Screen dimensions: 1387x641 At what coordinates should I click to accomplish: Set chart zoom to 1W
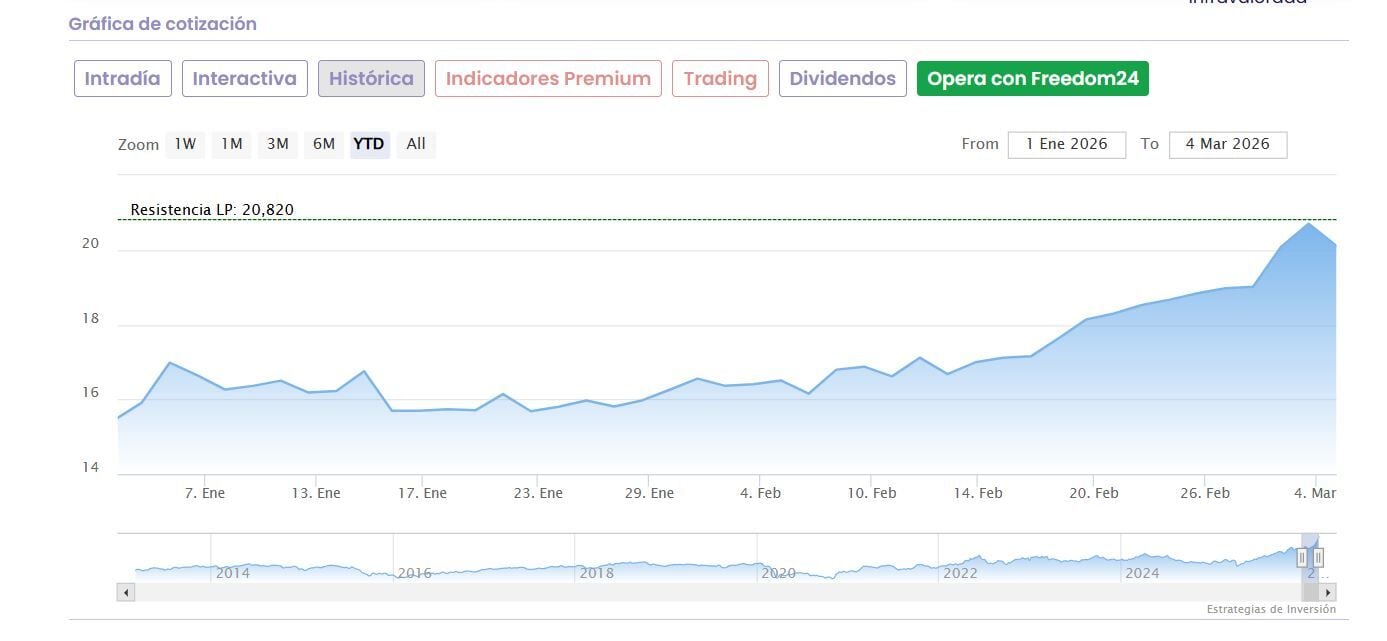[x=185, y=144]
